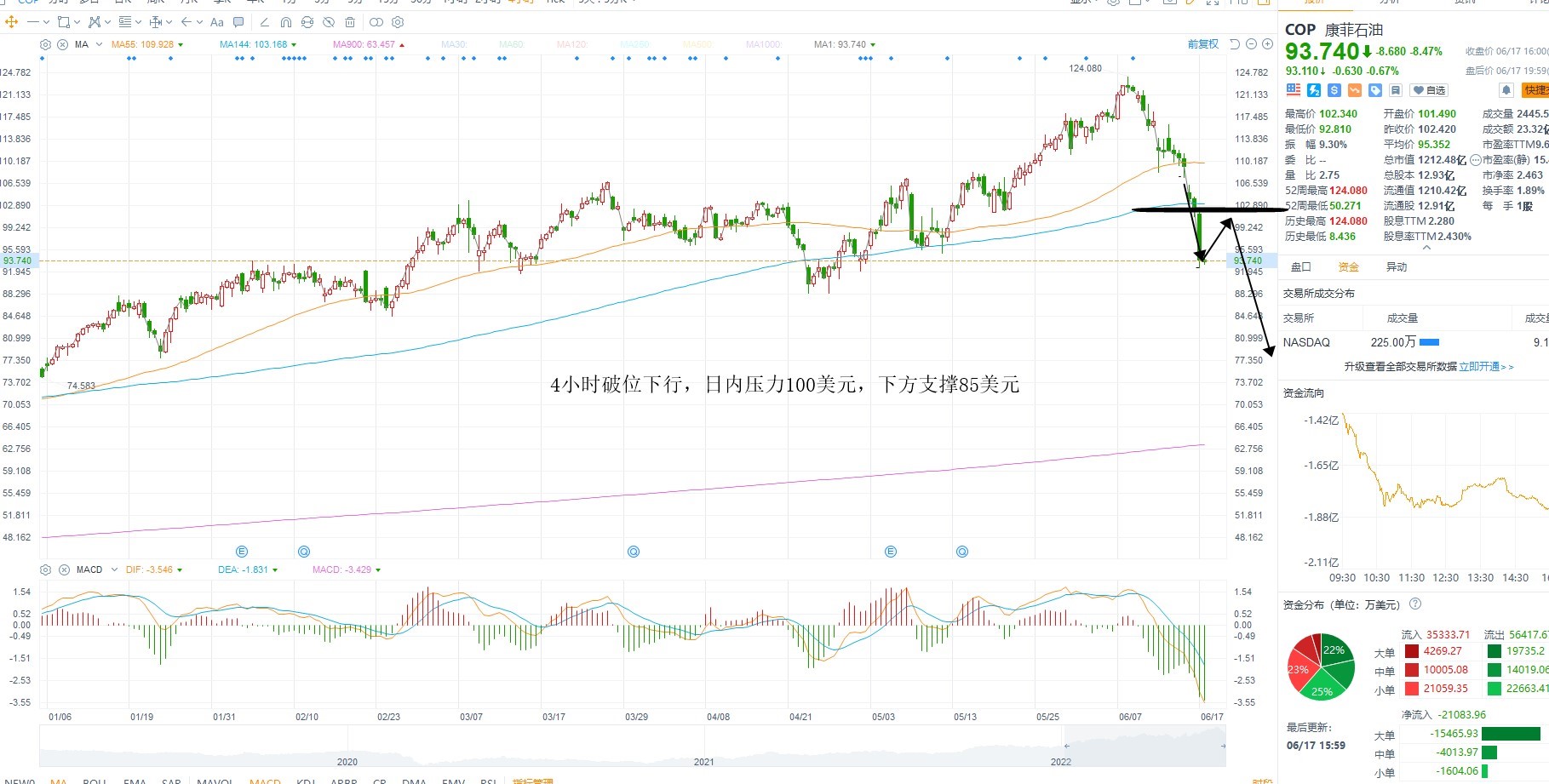Click the orange chart trend icon
Screen dimensions: 1549x784
tap(1355, 90)
